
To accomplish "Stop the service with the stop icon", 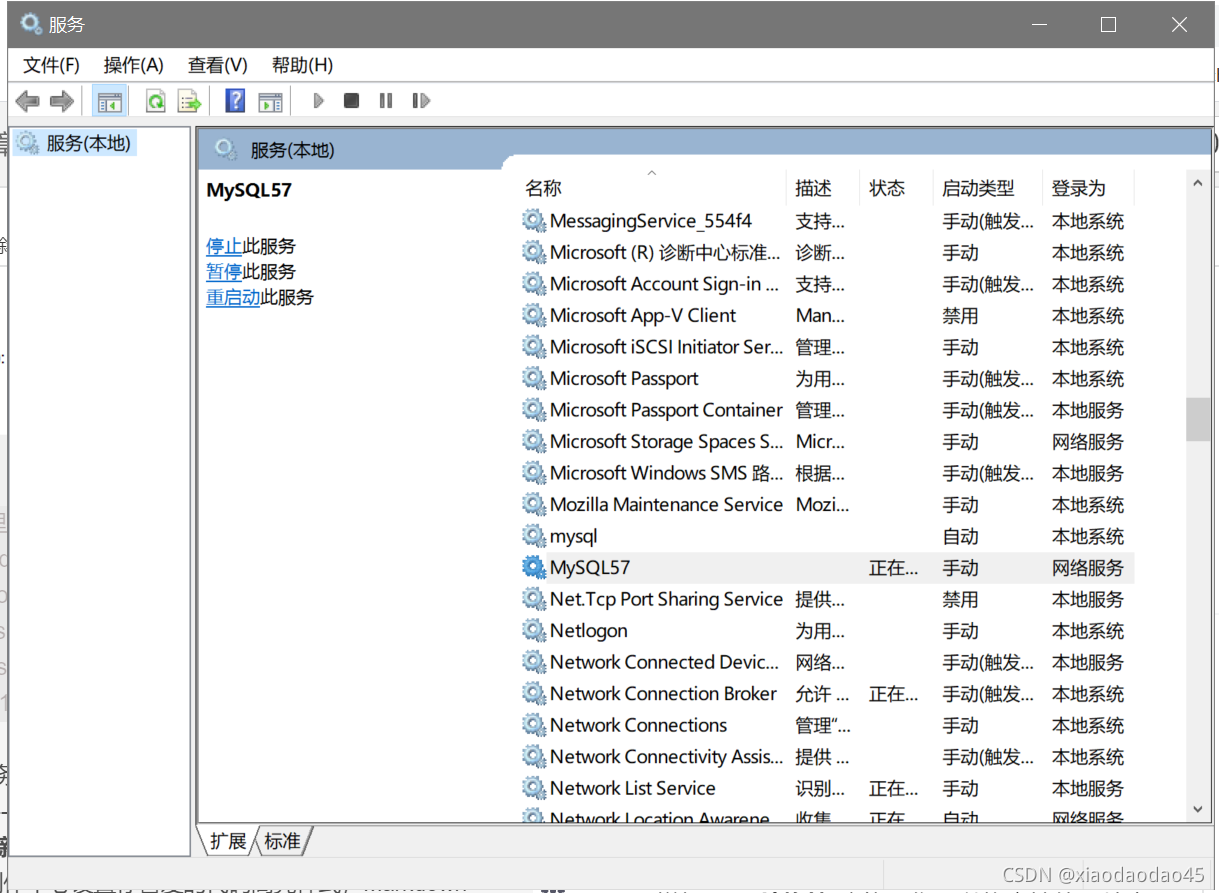I will pos(351,101).
